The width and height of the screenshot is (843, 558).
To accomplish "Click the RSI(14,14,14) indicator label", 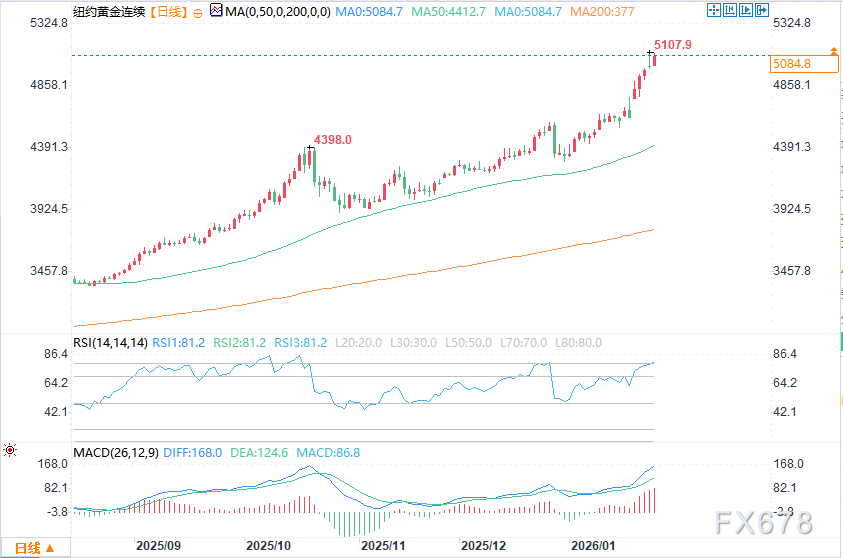I will pyautogui.click(x=110, y=343).
